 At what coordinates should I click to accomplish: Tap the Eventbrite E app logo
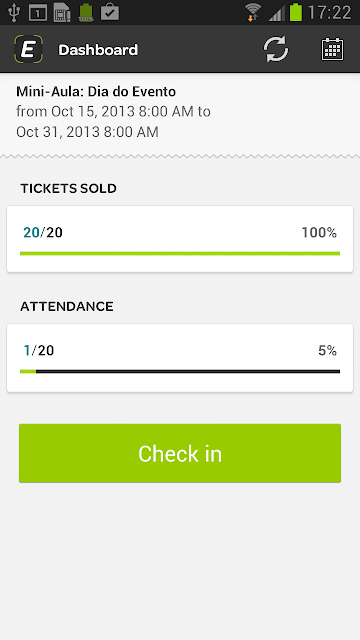29,49
